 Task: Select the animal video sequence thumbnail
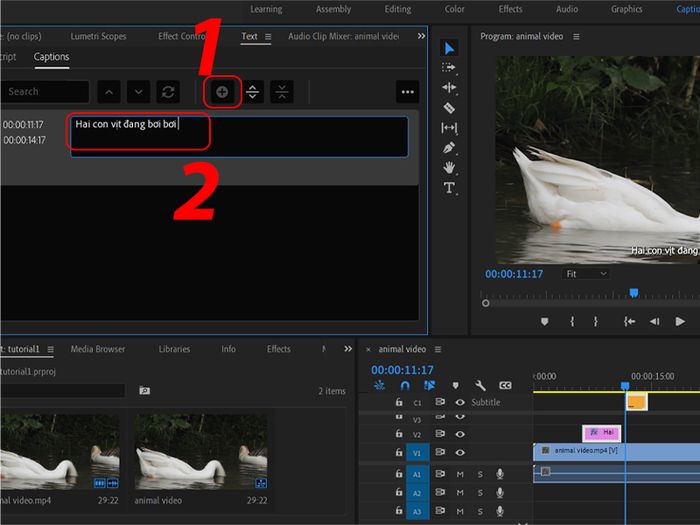click(201, 452)
